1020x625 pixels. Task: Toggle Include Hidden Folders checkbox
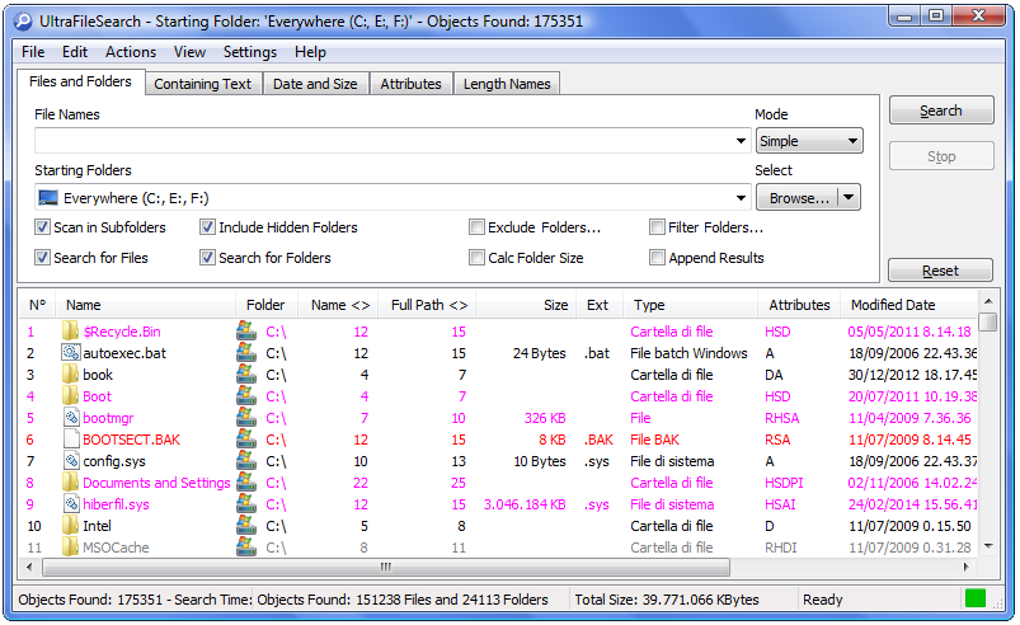tap(208, 227)
